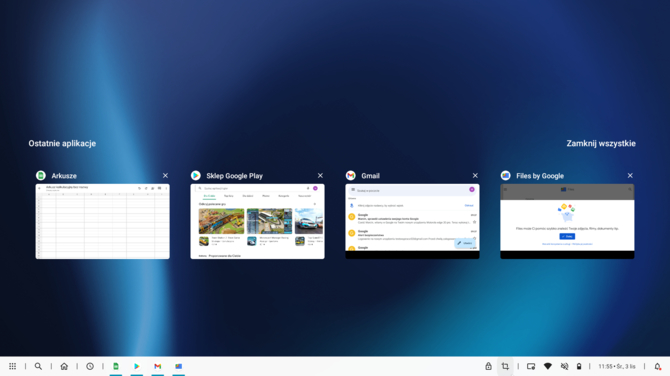Close the Arkusze recent app card
The image size is (670, 376).
tap(165, 176)
